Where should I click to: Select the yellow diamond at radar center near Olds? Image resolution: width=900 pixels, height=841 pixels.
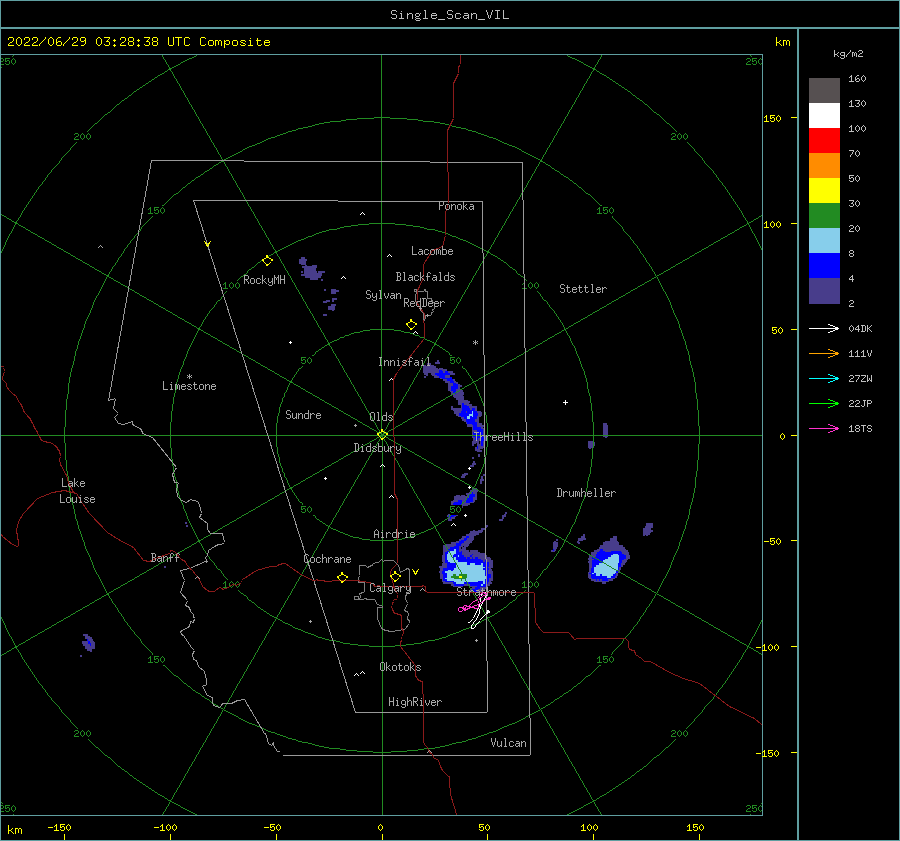click(x=382, y=435)
